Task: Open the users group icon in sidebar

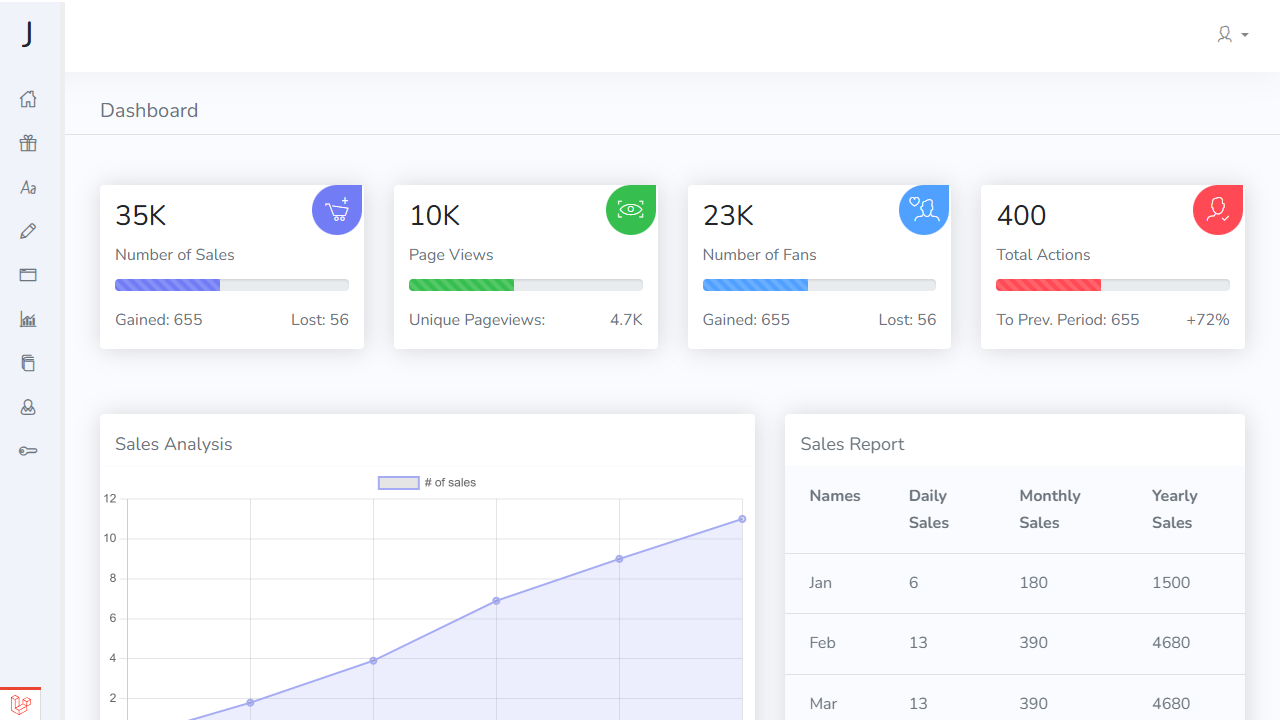Action: point(28,407)
